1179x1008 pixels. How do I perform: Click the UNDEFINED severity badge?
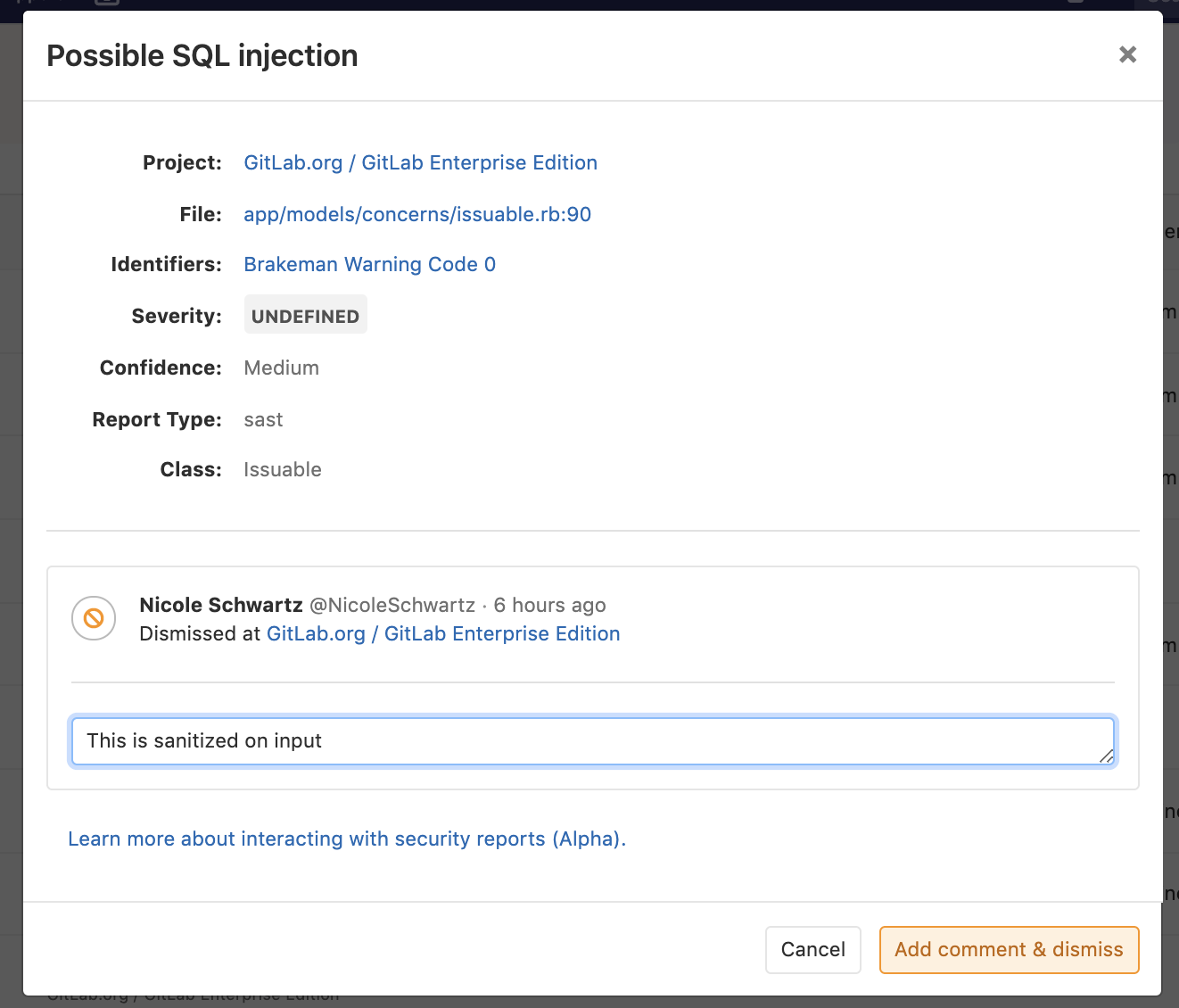[305, 314]
